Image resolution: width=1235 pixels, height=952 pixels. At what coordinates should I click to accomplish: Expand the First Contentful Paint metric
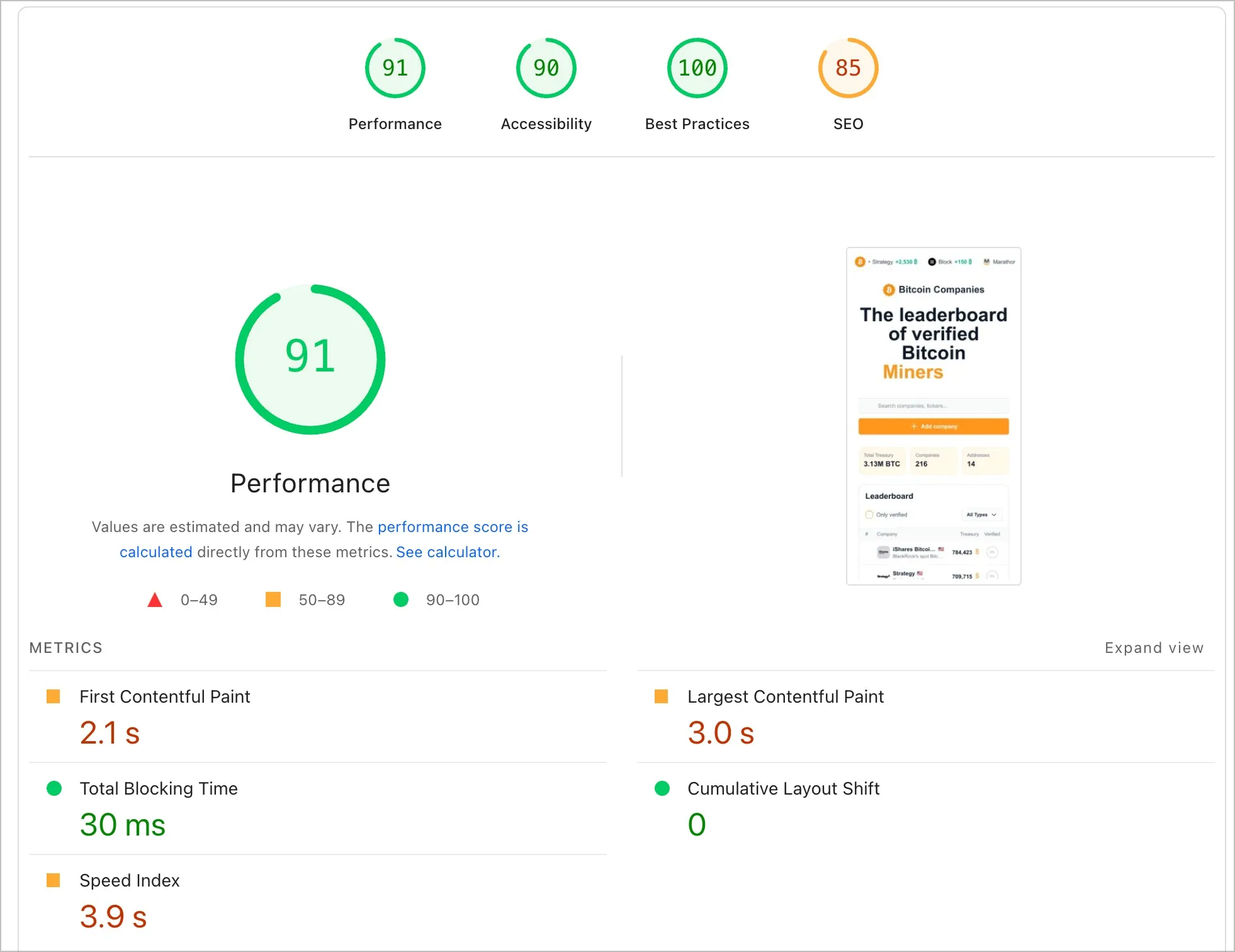318,717
